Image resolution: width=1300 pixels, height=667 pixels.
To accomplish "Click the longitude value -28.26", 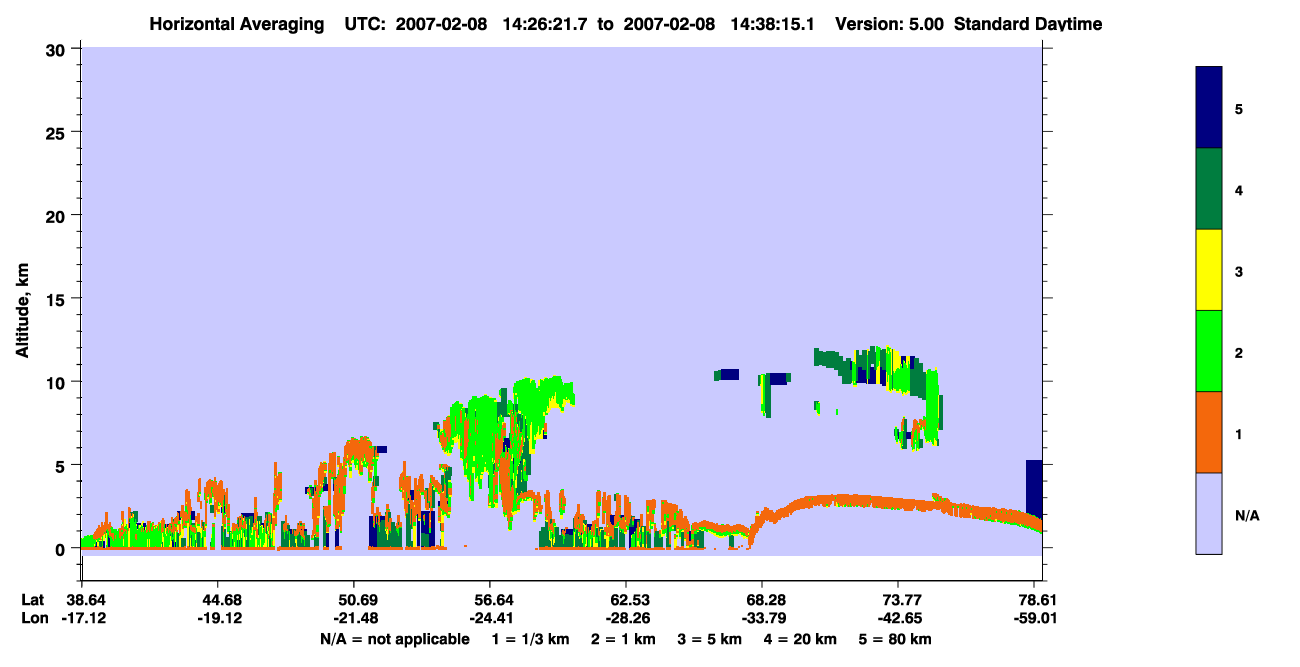I will 626,618.
